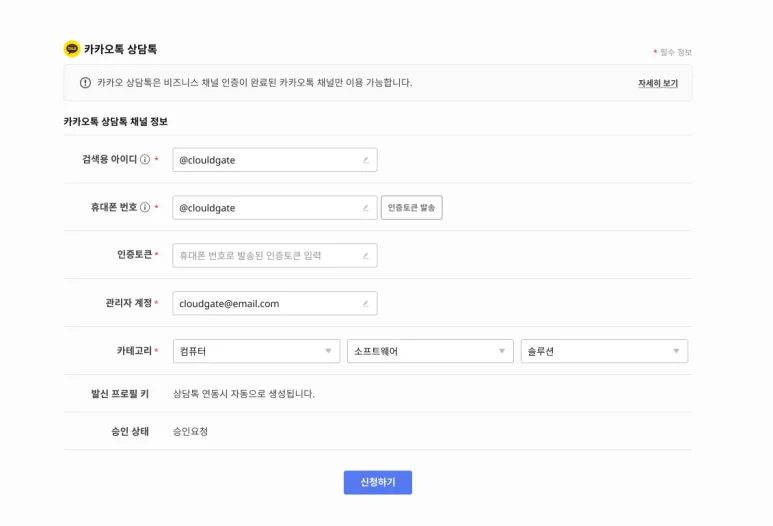Screen dimensions: 773x526
Task: Open the 자세히 보기 link
Action: [658, 83]
